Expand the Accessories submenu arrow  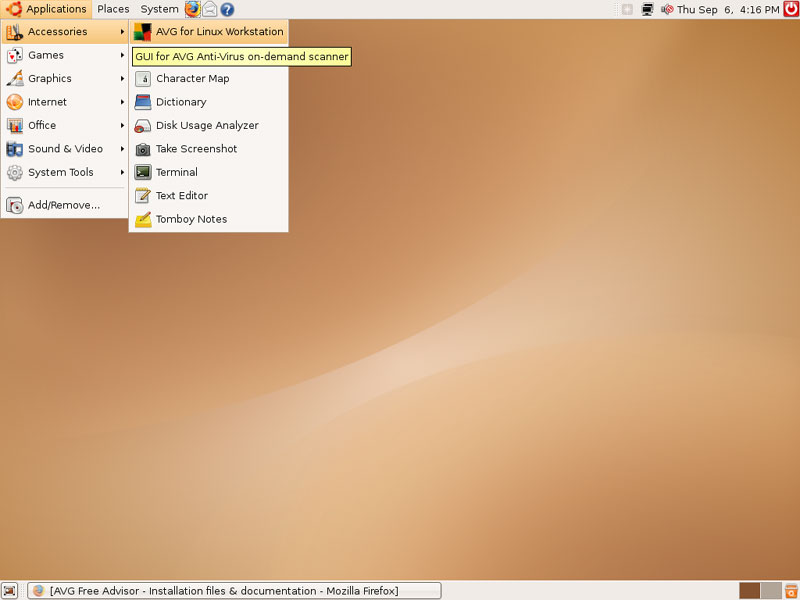[x=122, y=32]
